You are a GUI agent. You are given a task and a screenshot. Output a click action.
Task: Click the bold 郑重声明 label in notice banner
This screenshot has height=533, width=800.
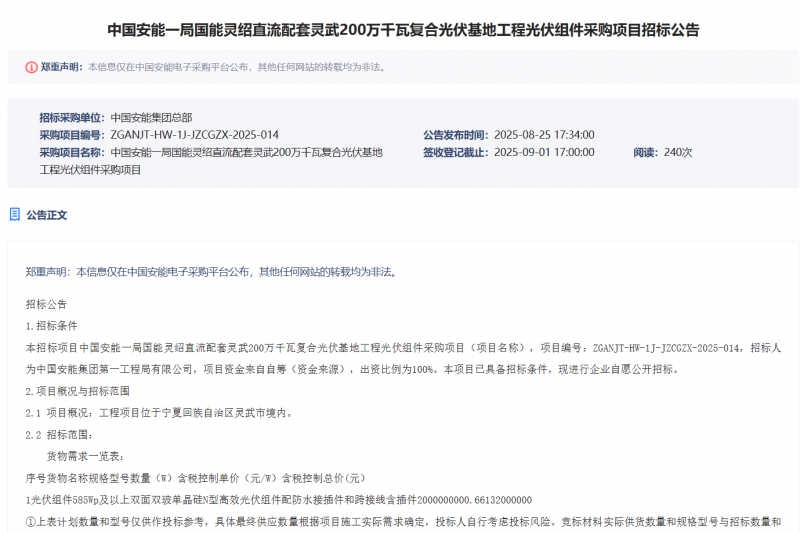(x=61, y=67)
